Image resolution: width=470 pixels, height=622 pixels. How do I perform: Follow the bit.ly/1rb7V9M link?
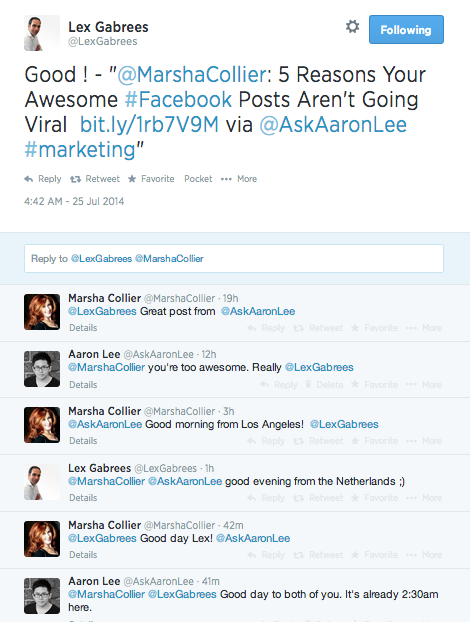tap(149, 124)
